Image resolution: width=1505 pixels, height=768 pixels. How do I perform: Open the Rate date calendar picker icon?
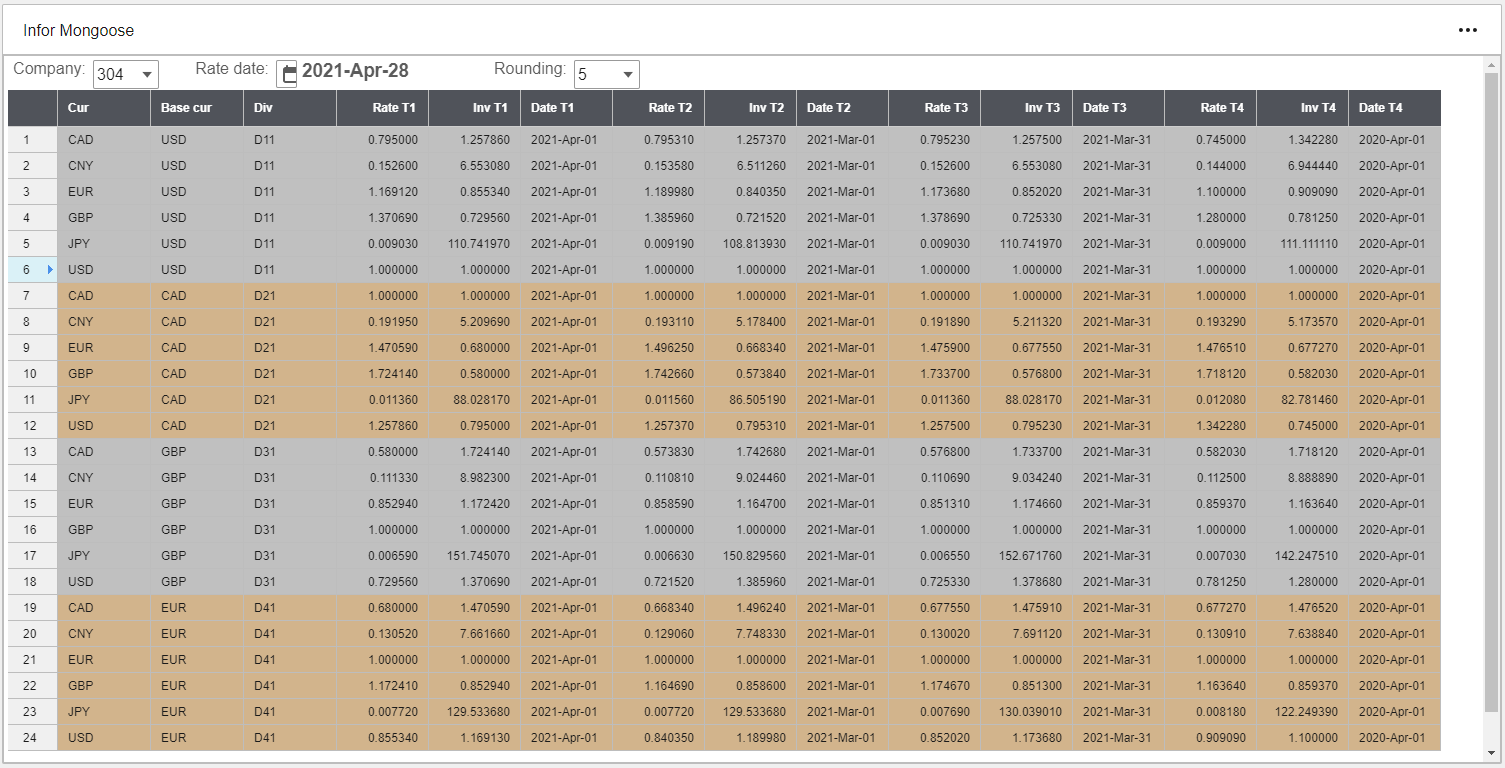[289, 73]
